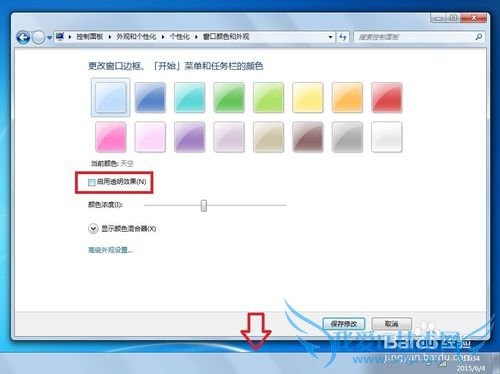The image size is (500, 374).
Task: Open the 控制面板 breadcrumb
Action: 89,37
